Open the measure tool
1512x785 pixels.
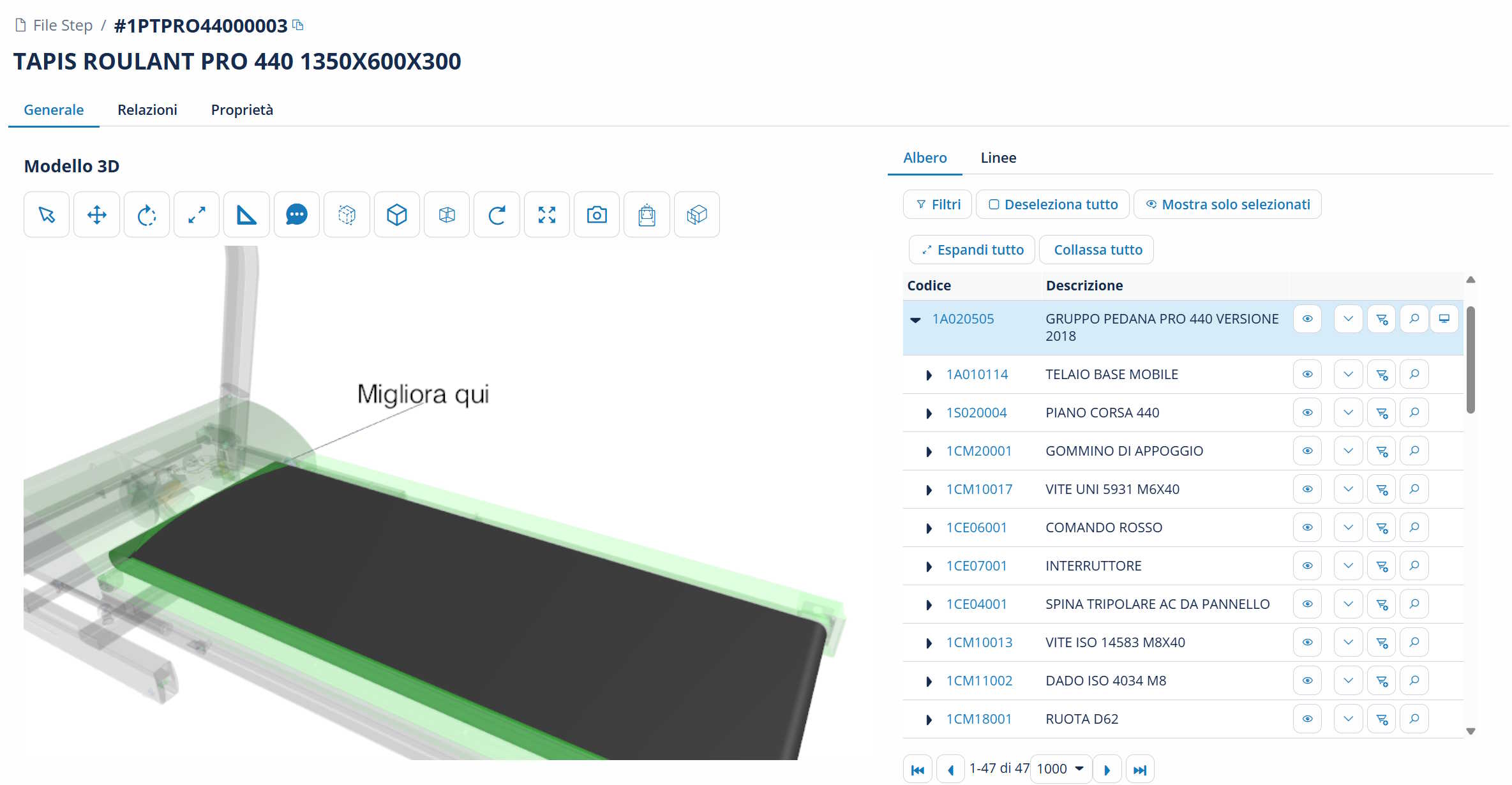[x=246, y=214]
